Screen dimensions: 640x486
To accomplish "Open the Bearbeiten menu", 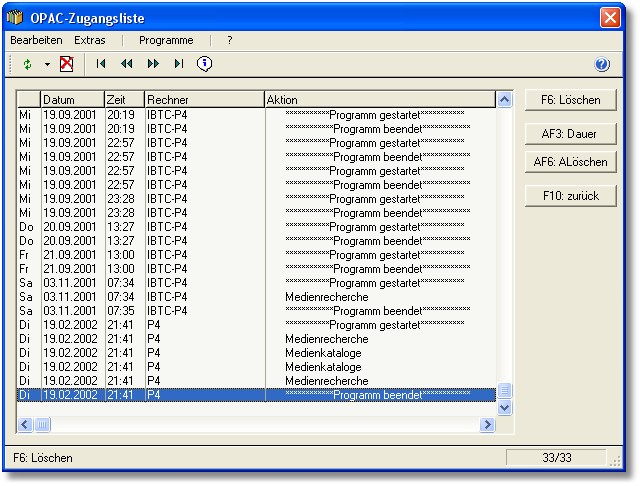I will pyautogui.click(x=36, y=40).
